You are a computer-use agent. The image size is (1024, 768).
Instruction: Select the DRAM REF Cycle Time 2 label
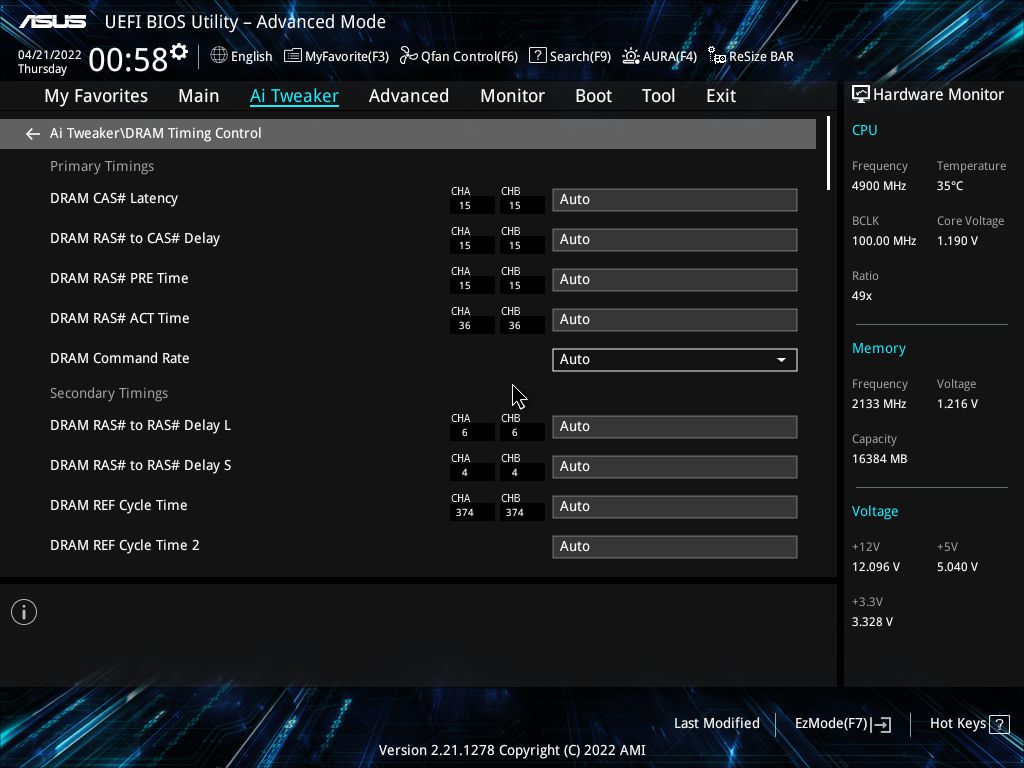125,545
